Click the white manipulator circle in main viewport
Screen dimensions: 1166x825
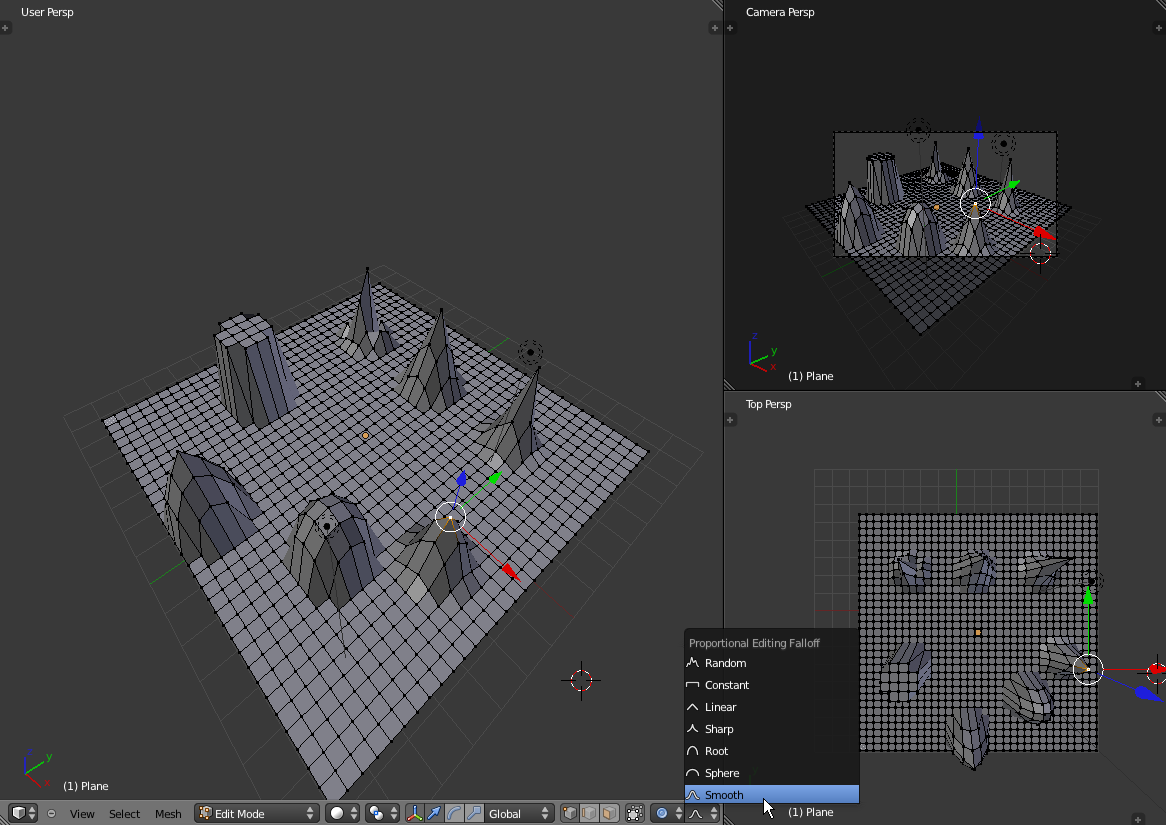tap(450, 517)
